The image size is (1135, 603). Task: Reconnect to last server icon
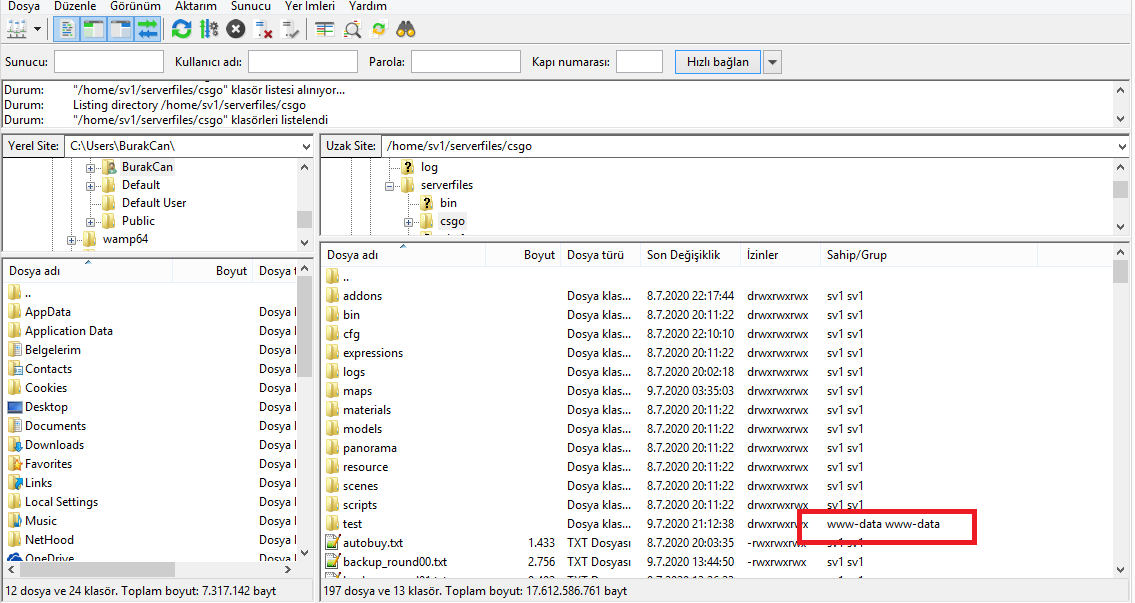click(290, 30)
